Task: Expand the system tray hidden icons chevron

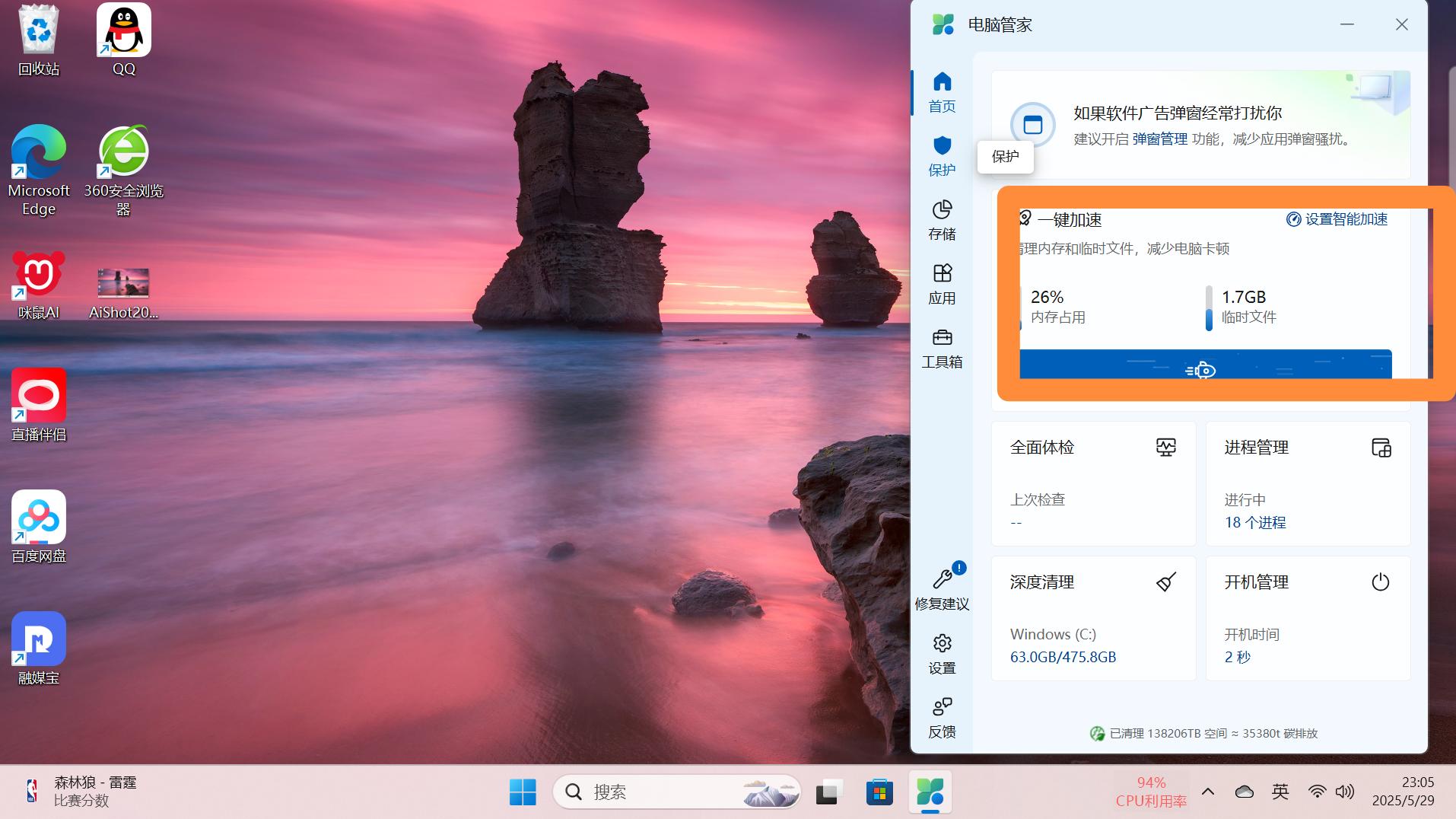Action: (x=1208, y=792)
